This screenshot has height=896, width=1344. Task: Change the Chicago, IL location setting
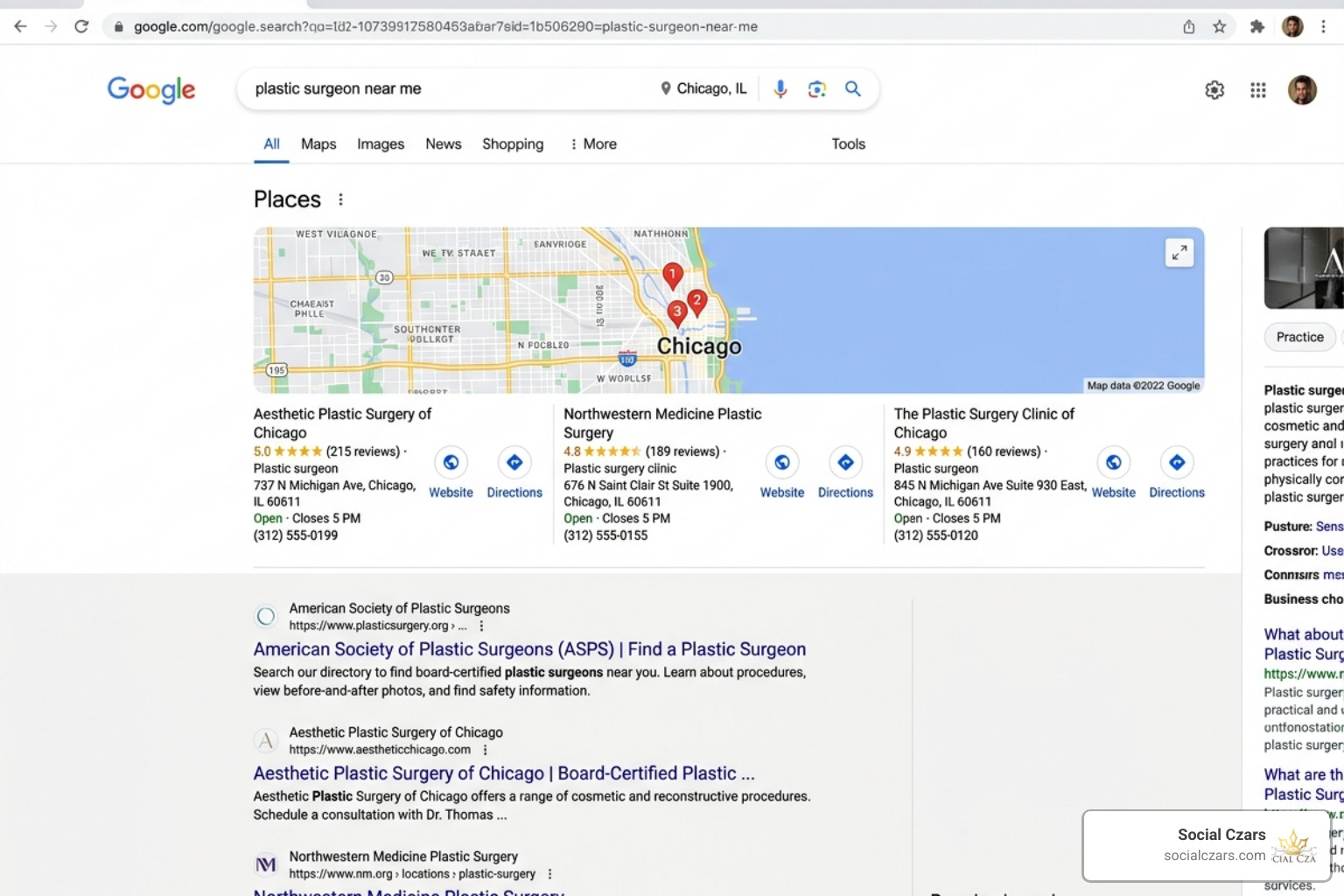pos(703,88)
